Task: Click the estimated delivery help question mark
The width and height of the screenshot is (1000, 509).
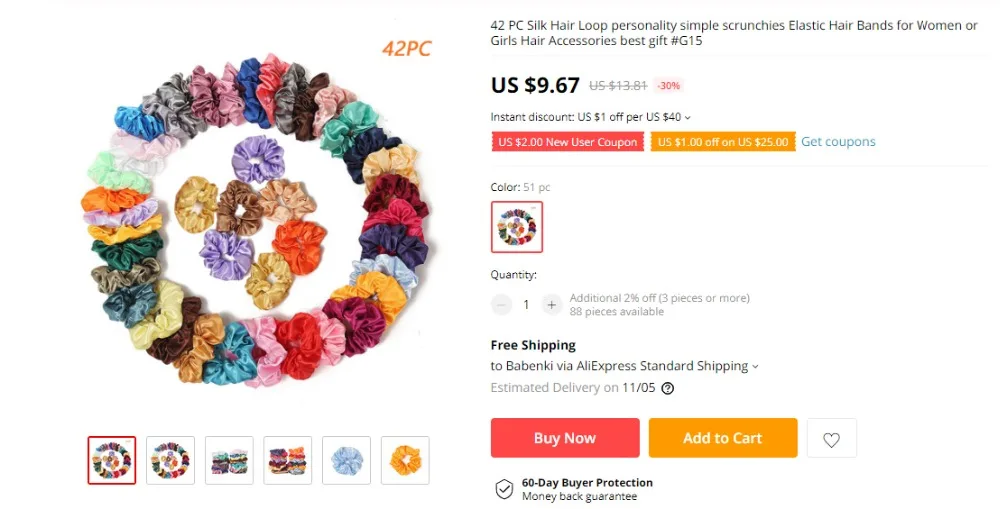Action: coord(667,388)
